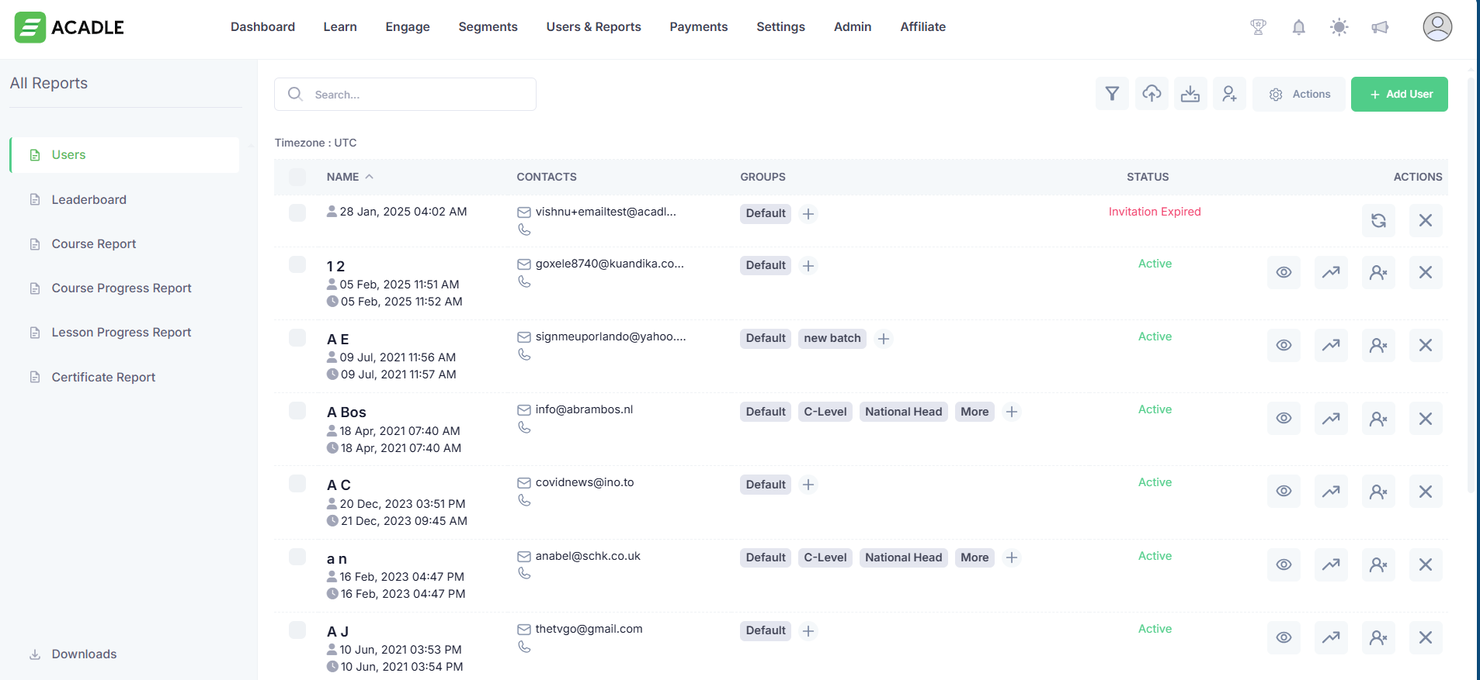Open the Affiliate menu item
This screenshot has height=680, width=1480.
(923, 27)
